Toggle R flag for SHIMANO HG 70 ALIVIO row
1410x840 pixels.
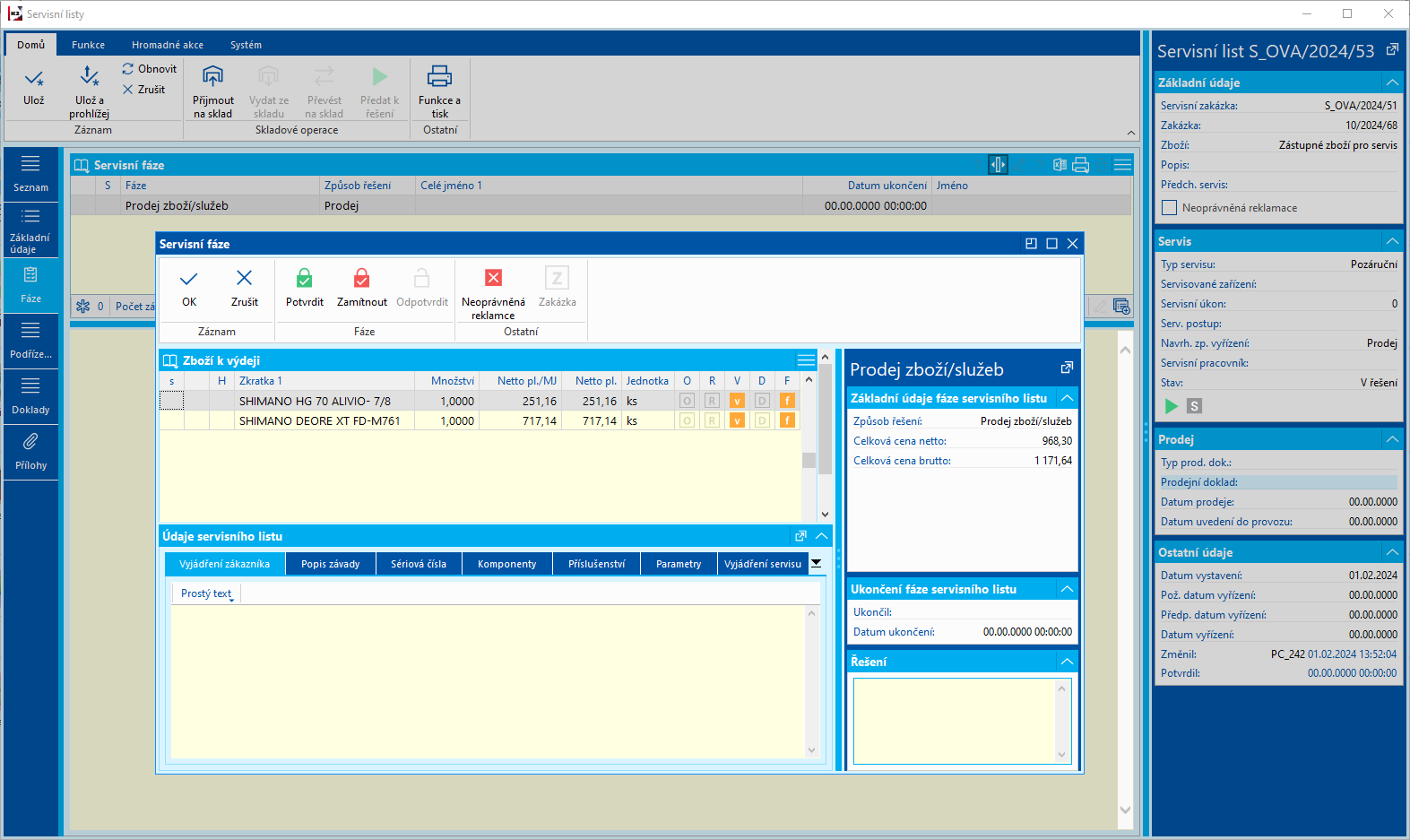tap(712, 401)
